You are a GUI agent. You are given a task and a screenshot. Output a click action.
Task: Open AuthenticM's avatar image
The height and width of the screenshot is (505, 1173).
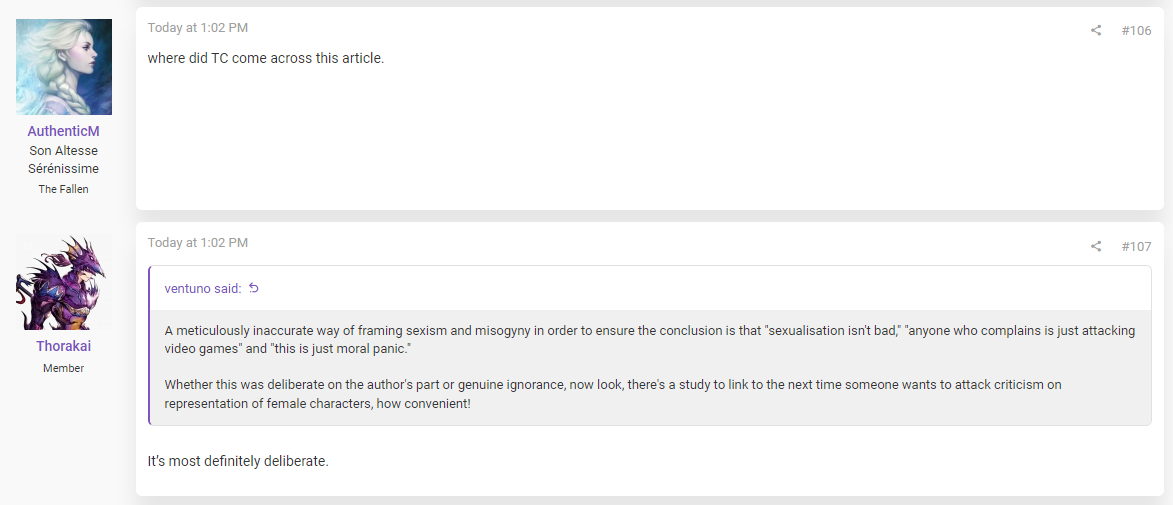click(x=64, y=67)
